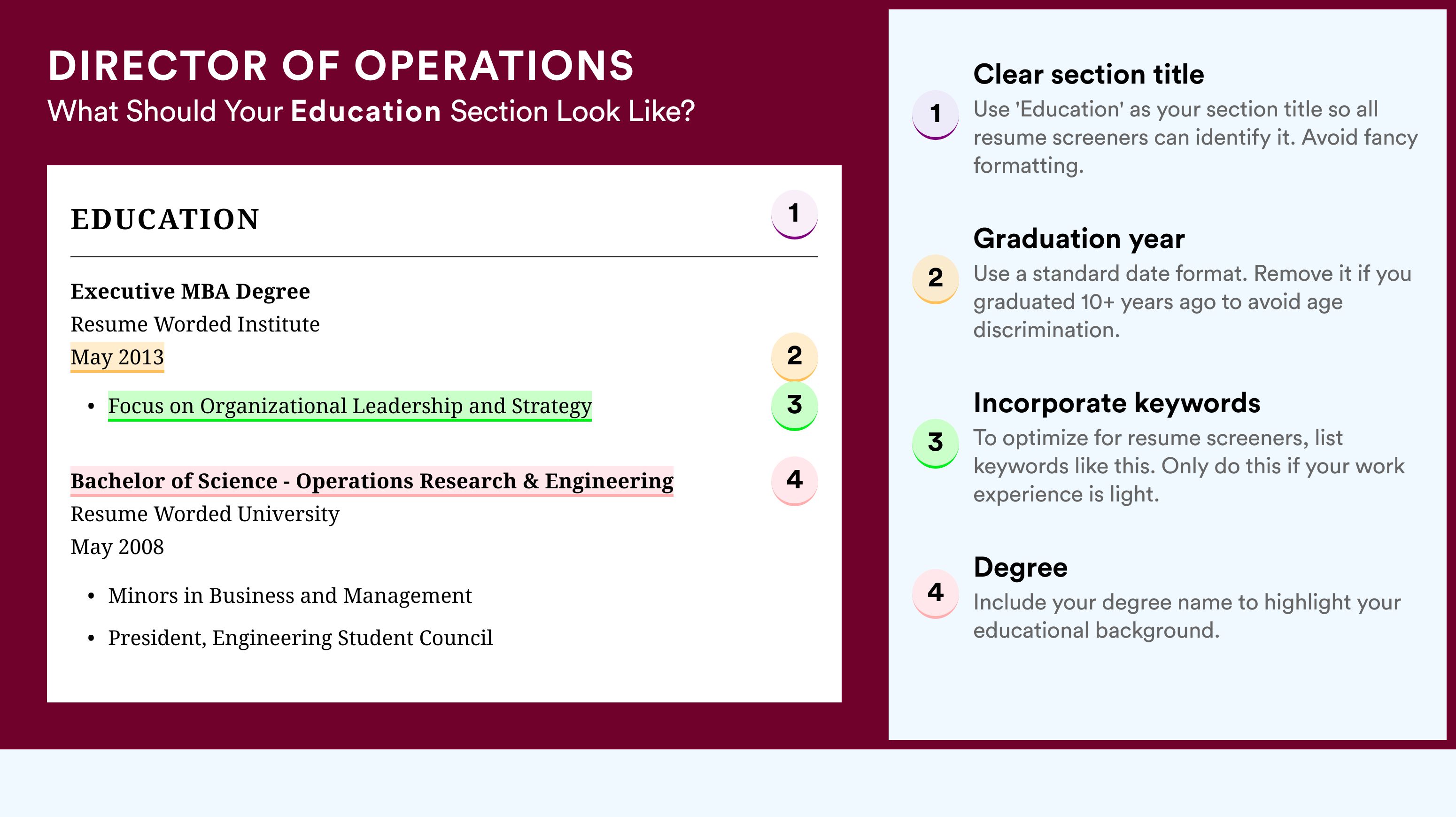Click the Graduation year heading
This screenshot has height=817, width=1456.
(x=1079, y=239)
